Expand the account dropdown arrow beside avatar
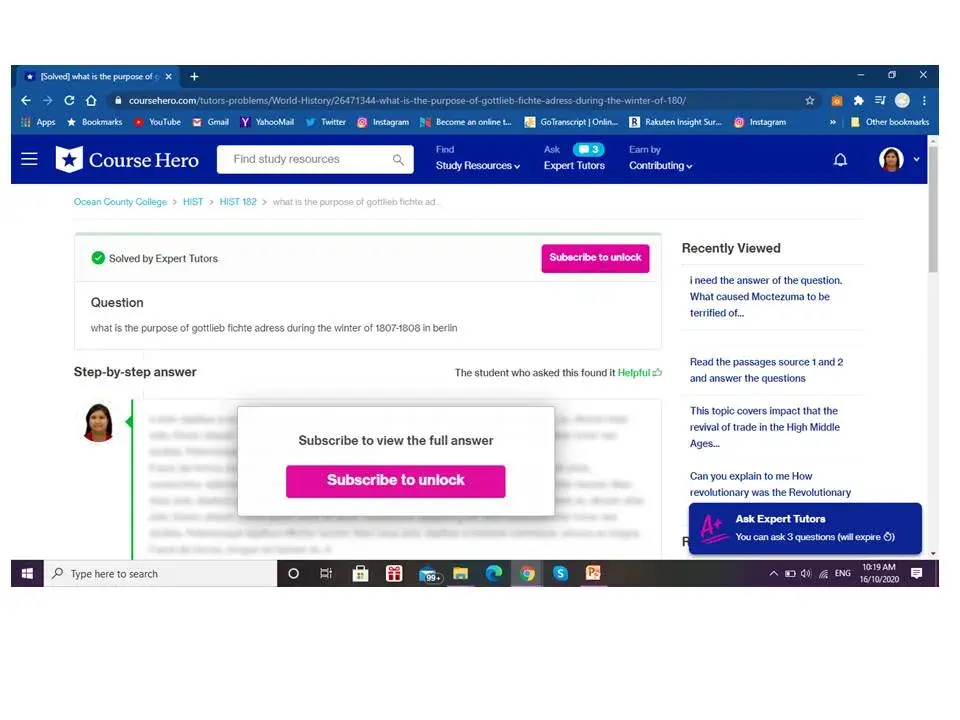This screenshot has height=720, width=960. [917, 159]
